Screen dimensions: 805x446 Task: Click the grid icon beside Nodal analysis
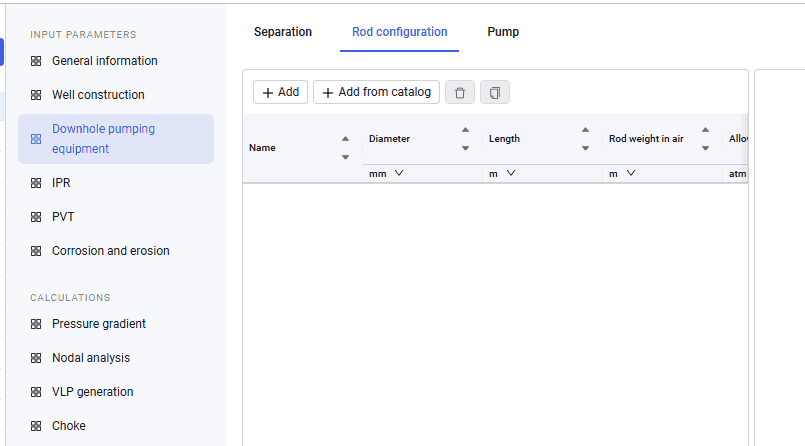(36, 358)
